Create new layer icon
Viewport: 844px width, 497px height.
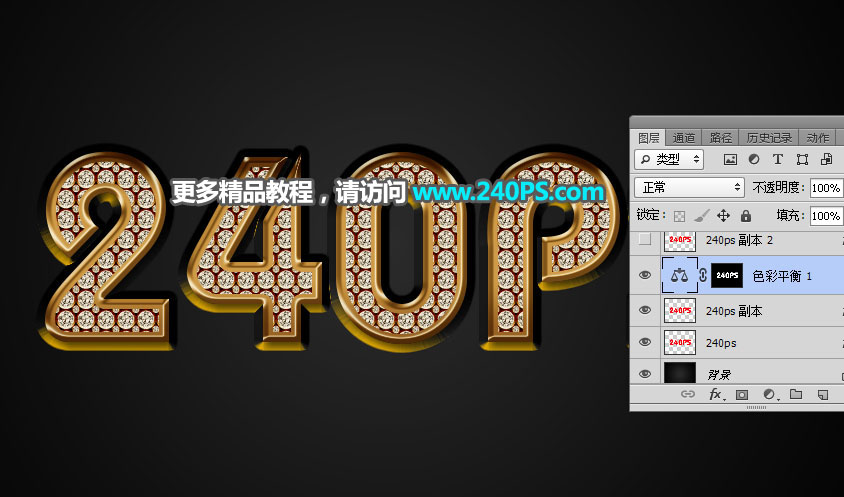point(823,395)
